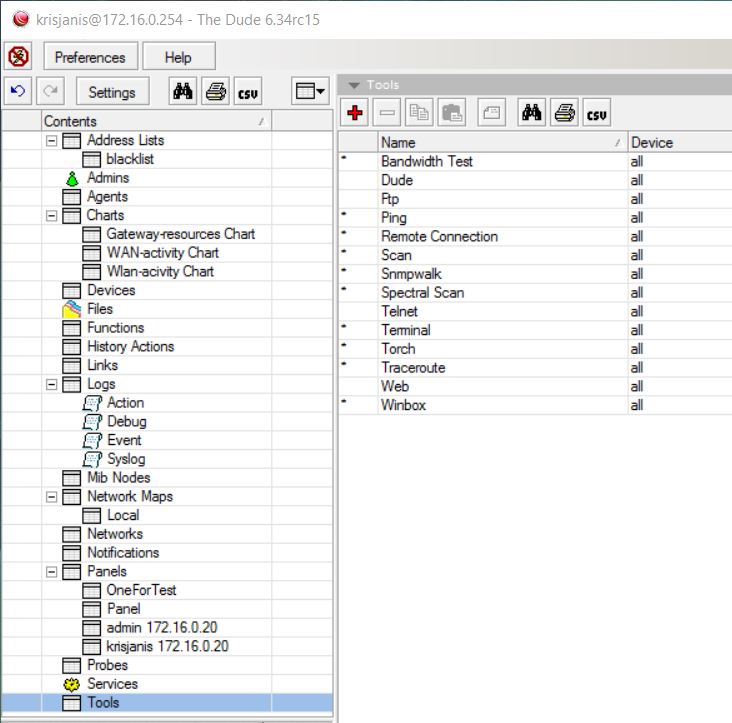
Task: Click the paste icon in Tools toolbar
Action: 452,112
